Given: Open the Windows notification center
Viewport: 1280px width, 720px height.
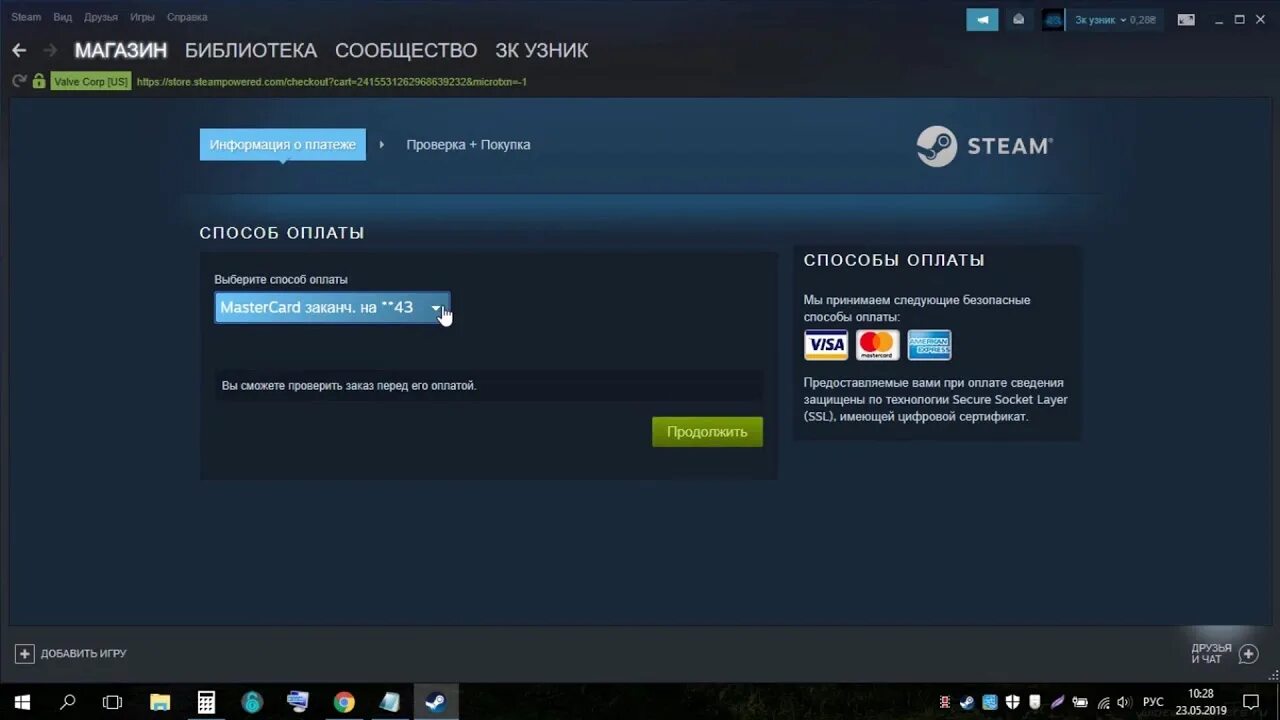Looking at the screenshot, I should point(1251,702).
